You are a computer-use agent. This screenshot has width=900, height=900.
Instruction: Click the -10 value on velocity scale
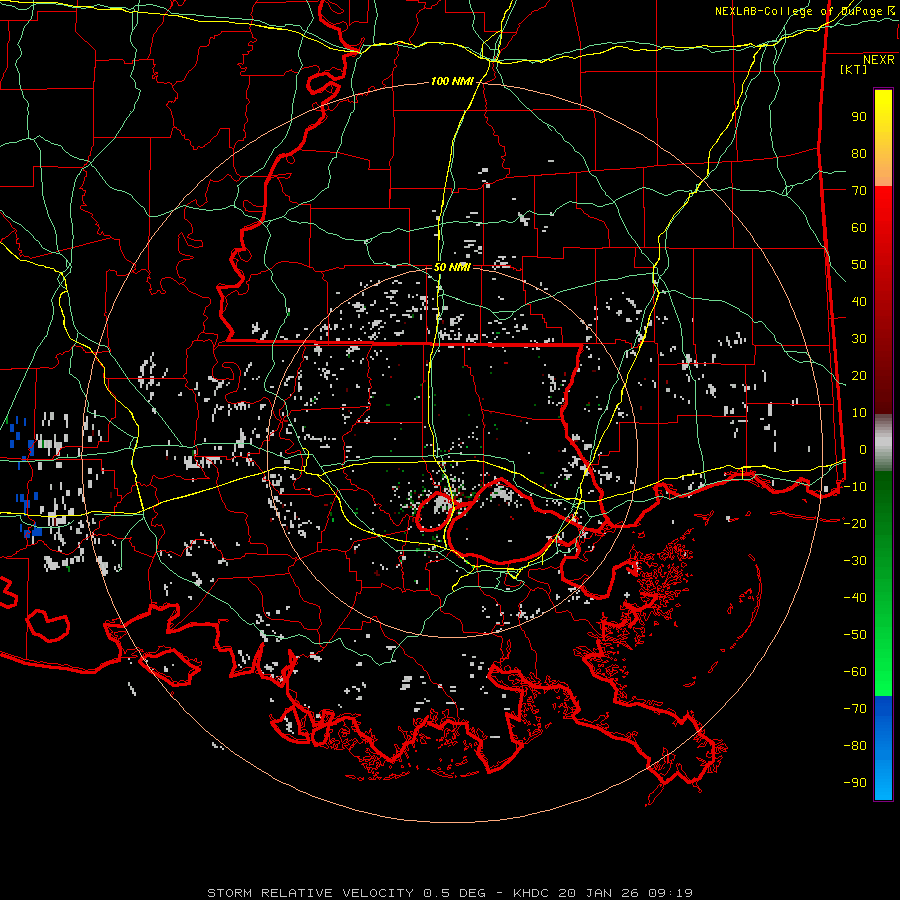pyautogui.click(x=855, y=487)
